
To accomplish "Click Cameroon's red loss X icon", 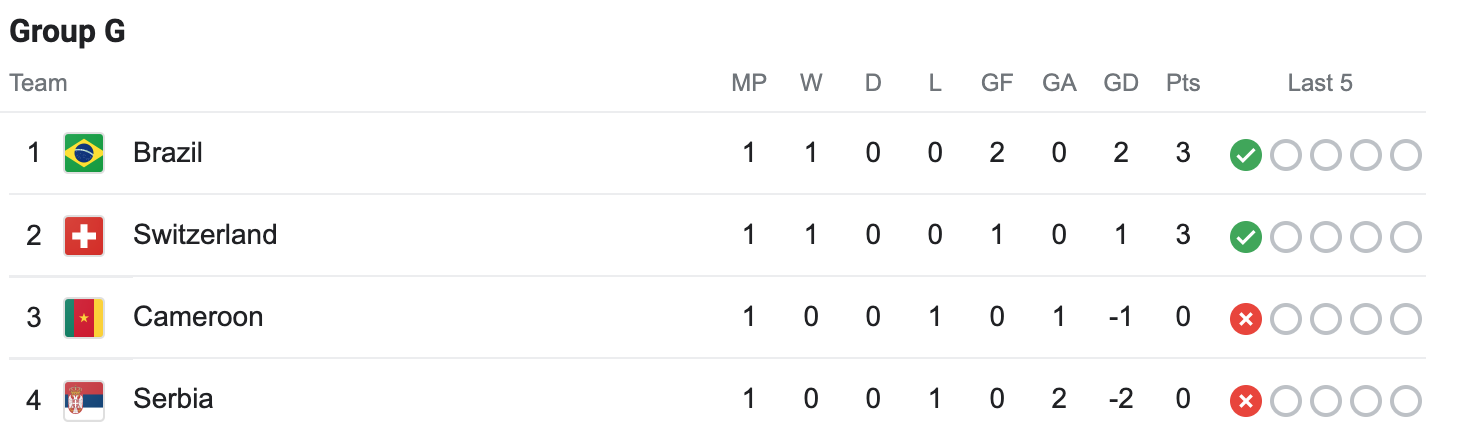I will [1245, 319].
